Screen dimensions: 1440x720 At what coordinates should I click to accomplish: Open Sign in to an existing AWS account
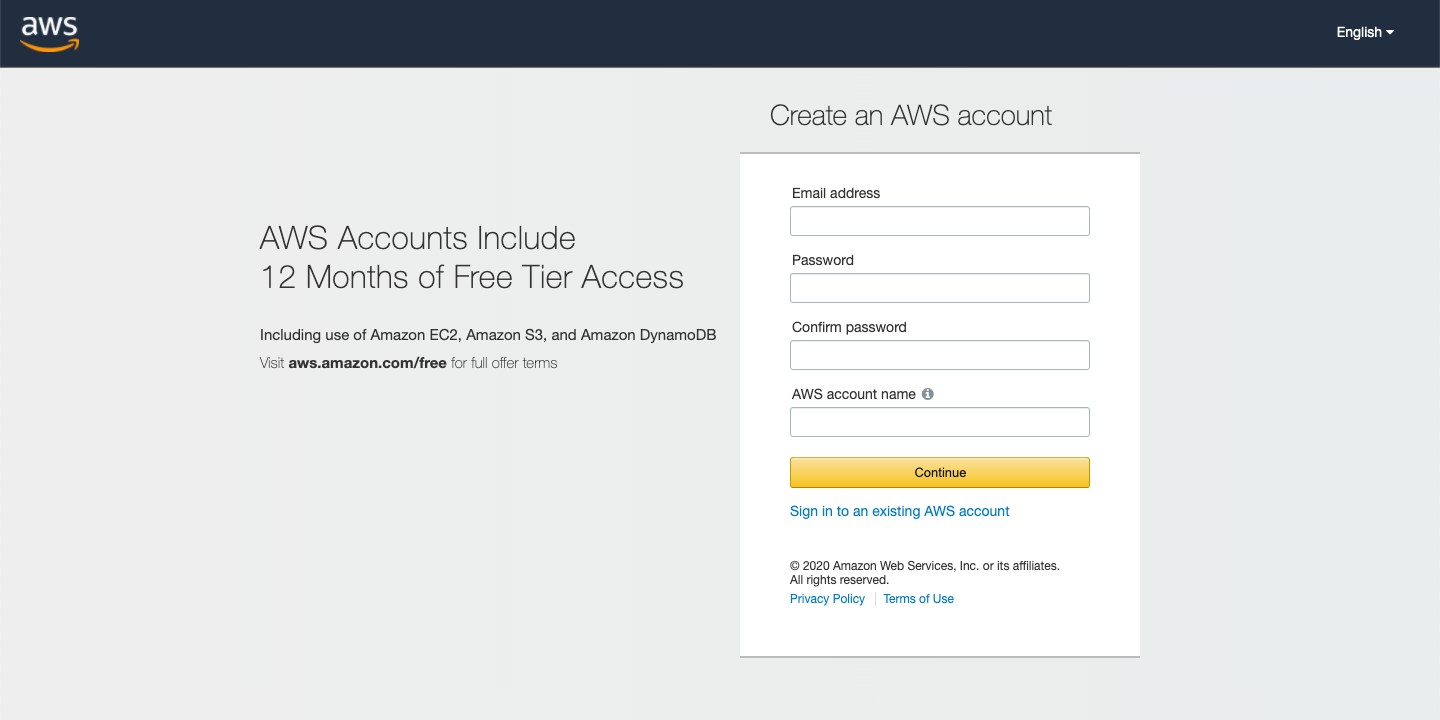pyautogui.click(x=900, y=511)
